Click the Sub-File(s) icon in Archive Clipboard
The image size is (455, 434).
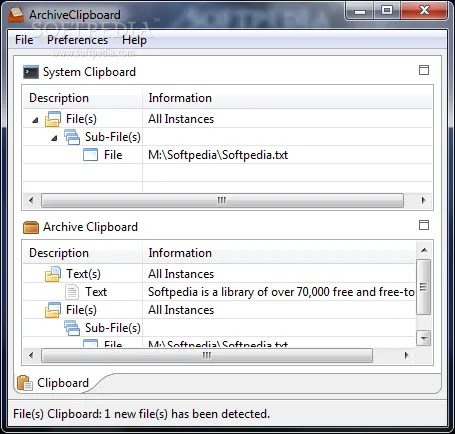pos(72,328)
